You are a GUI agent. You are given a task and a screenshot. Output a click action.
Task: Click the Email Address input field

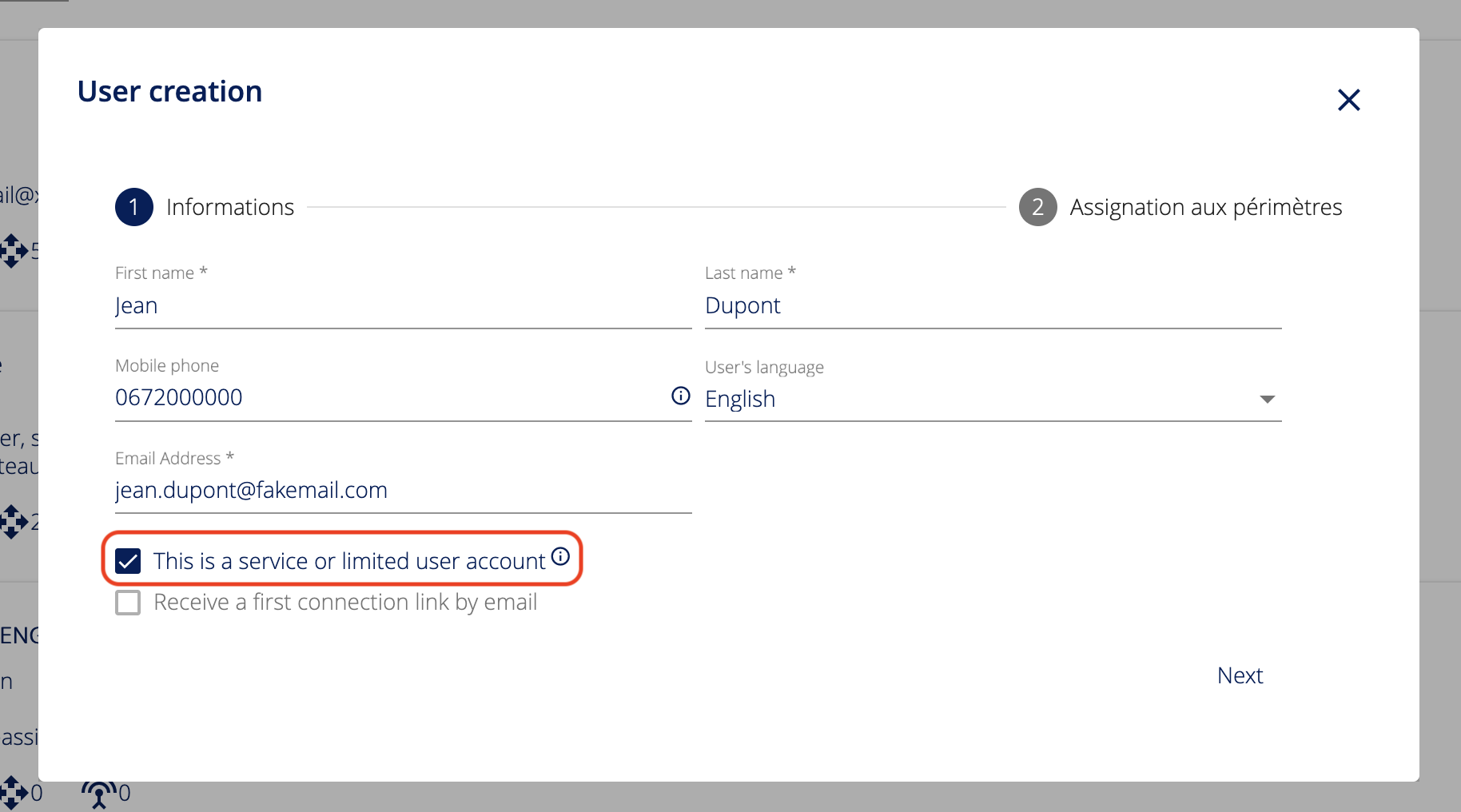(403, 490)
